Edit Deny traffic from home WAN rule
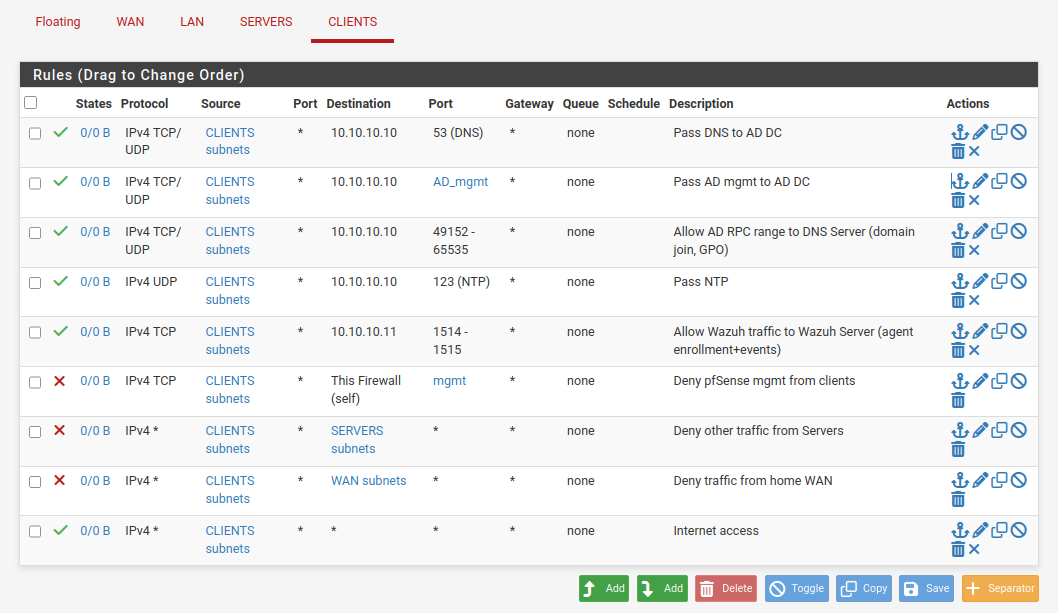 click(x=980, y=481)
